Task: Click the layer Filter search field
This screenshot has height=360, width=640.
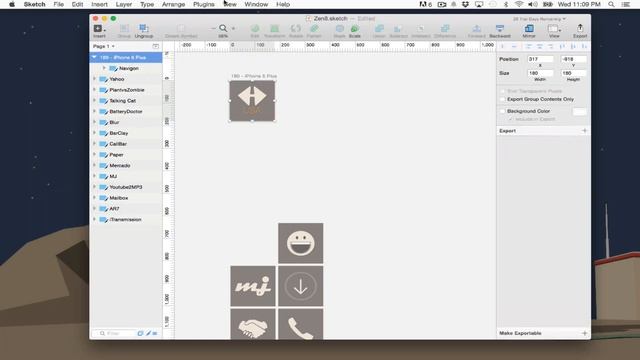Action: coord(116,333)
